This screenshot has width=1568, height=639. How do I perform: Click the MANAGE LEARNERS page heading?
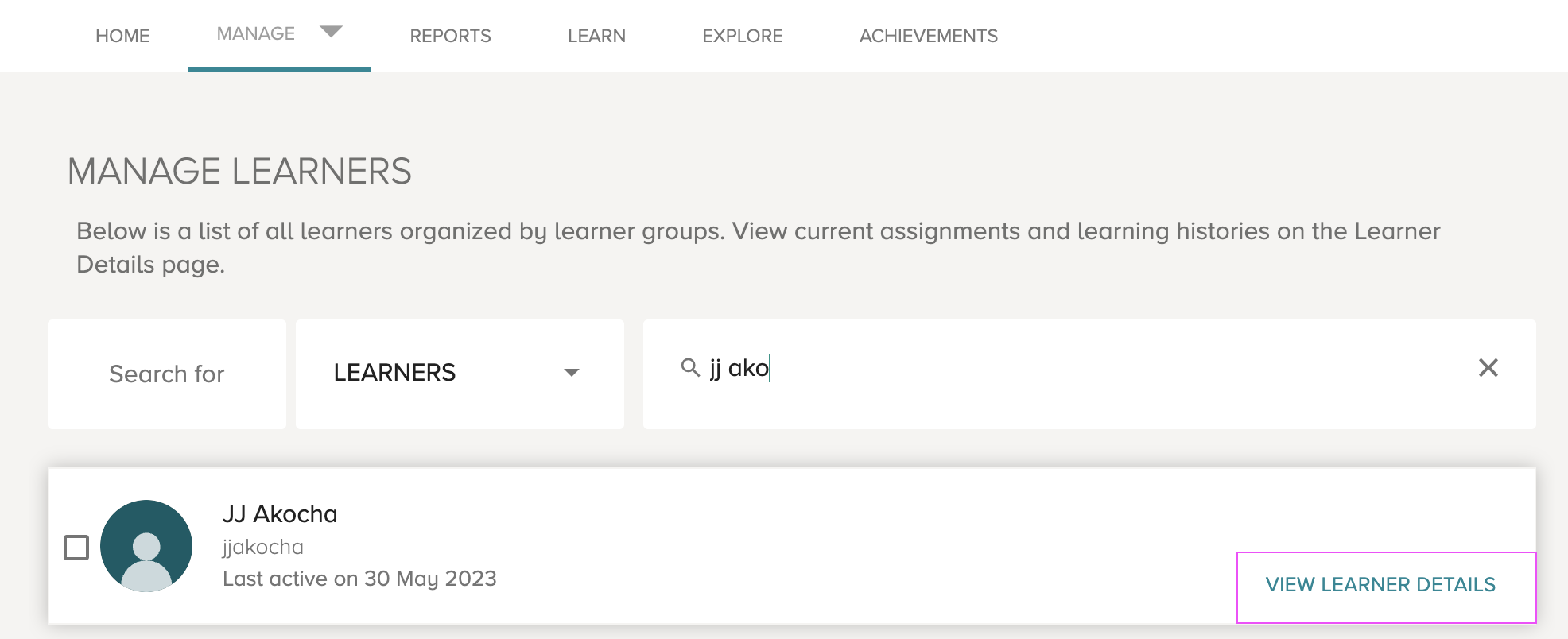click(239, 171)
